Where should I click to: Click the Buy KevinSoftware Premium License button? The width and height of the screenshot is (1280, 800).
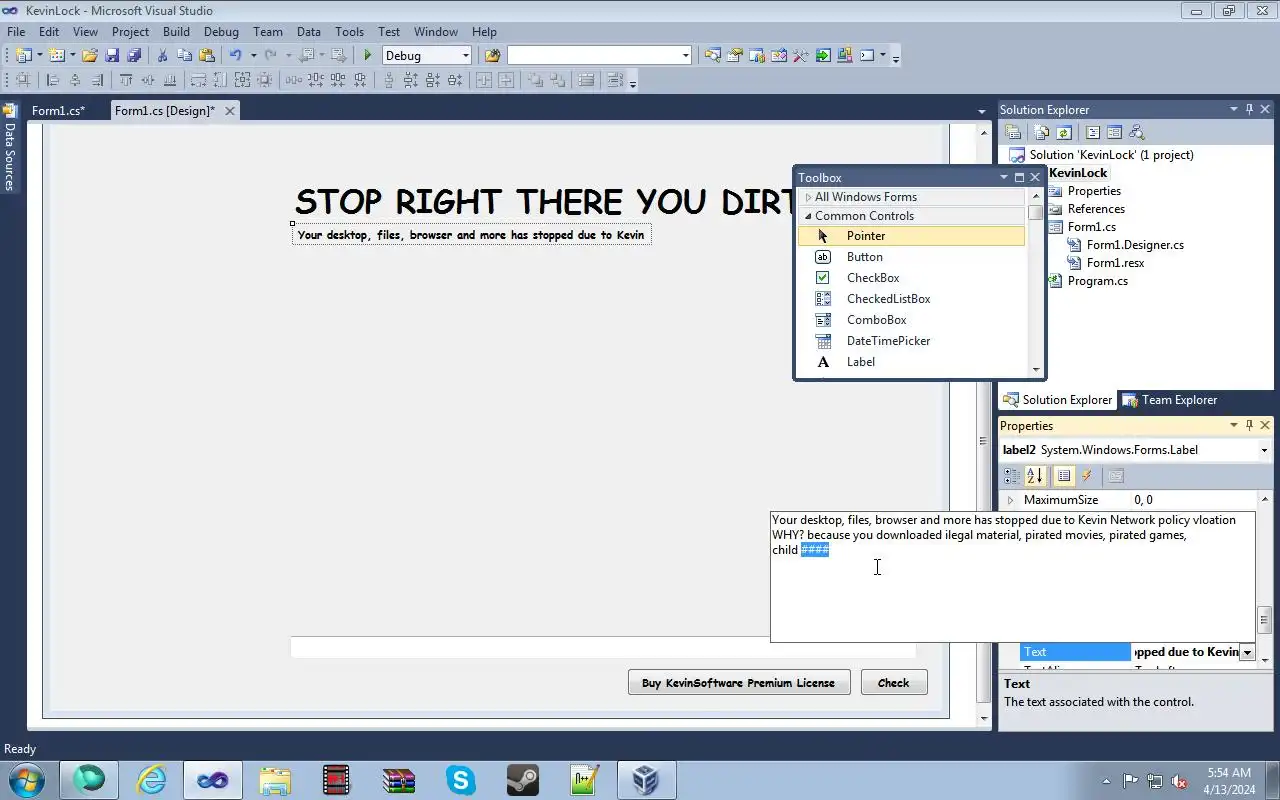[x=739, y=683]
